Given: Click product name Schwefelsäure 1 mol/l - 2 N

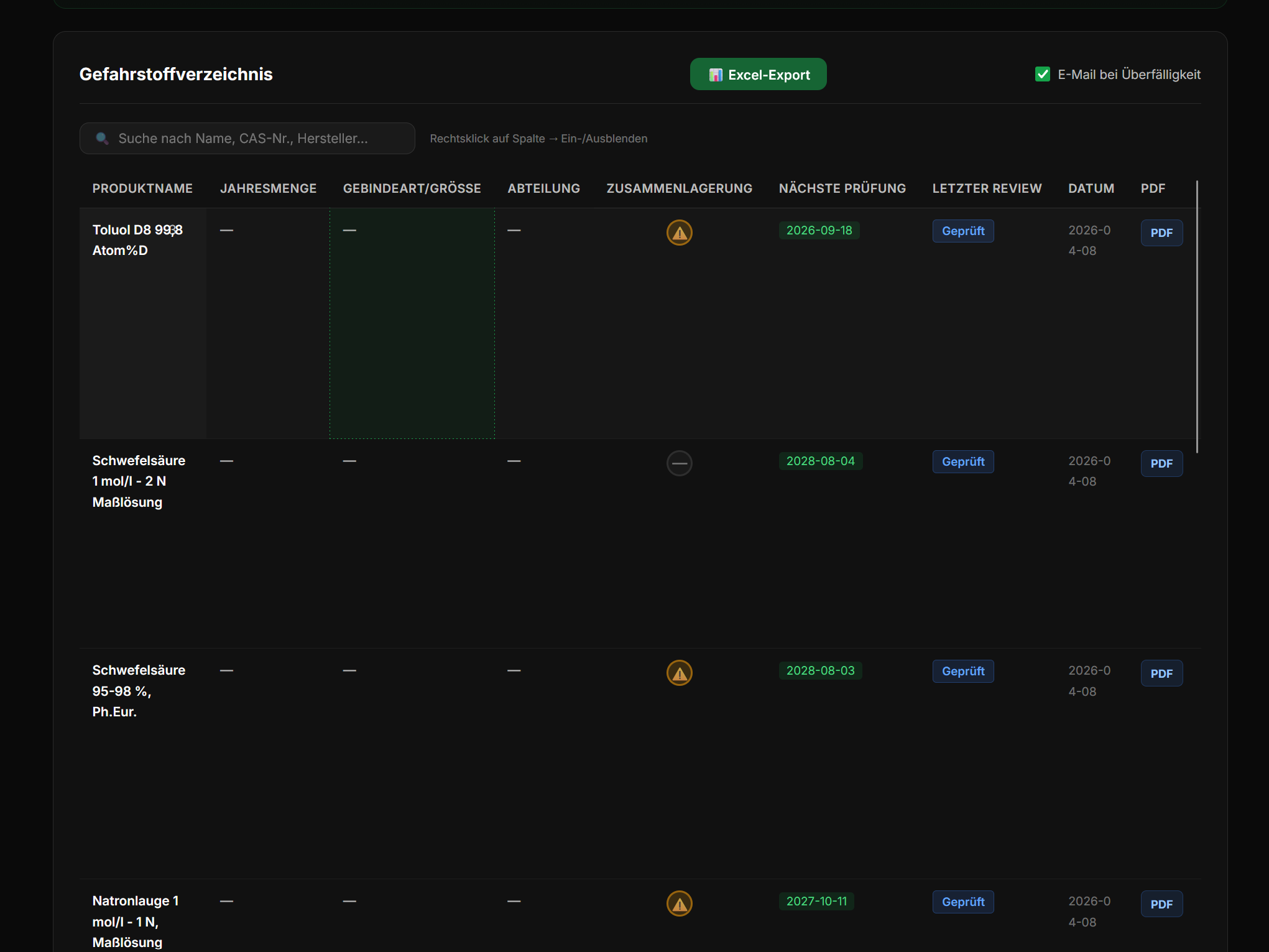Looking at the screenshot, I should [x=139, y=481].
